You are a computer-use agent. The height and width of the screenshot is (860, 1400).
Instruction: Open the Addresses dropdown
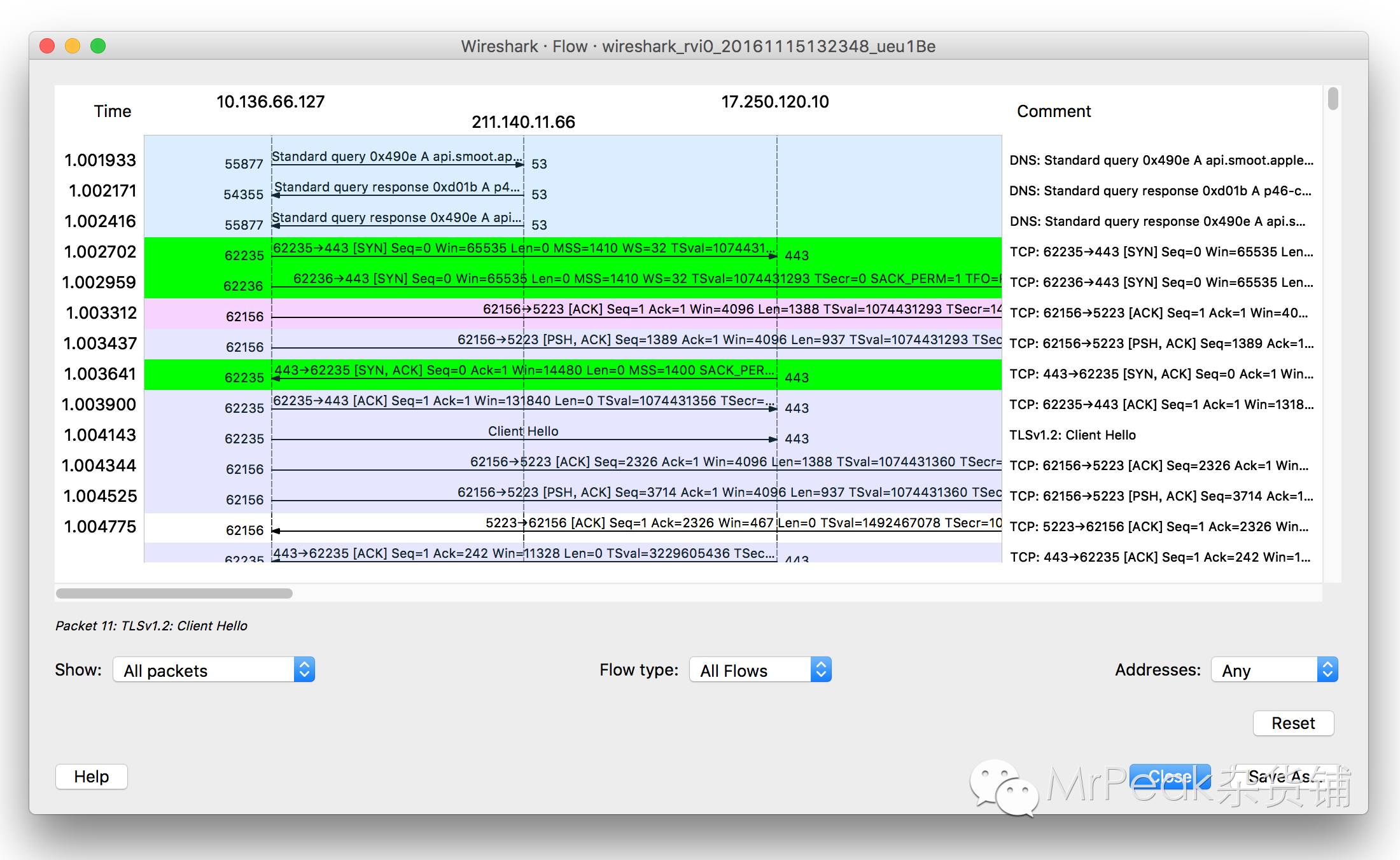click(x=1274, y=670)
